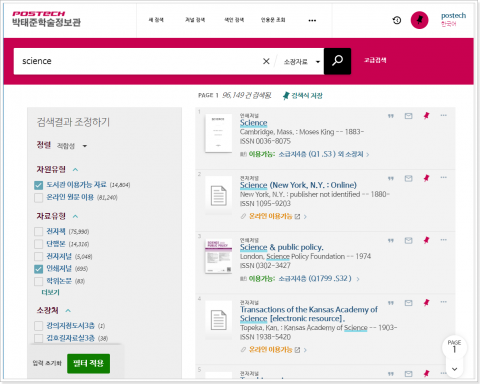Image resolution: width=480 pixels, height=384 pixels.
Task: Collapse the 자원유형 filter section
Action: coord(75,170)
